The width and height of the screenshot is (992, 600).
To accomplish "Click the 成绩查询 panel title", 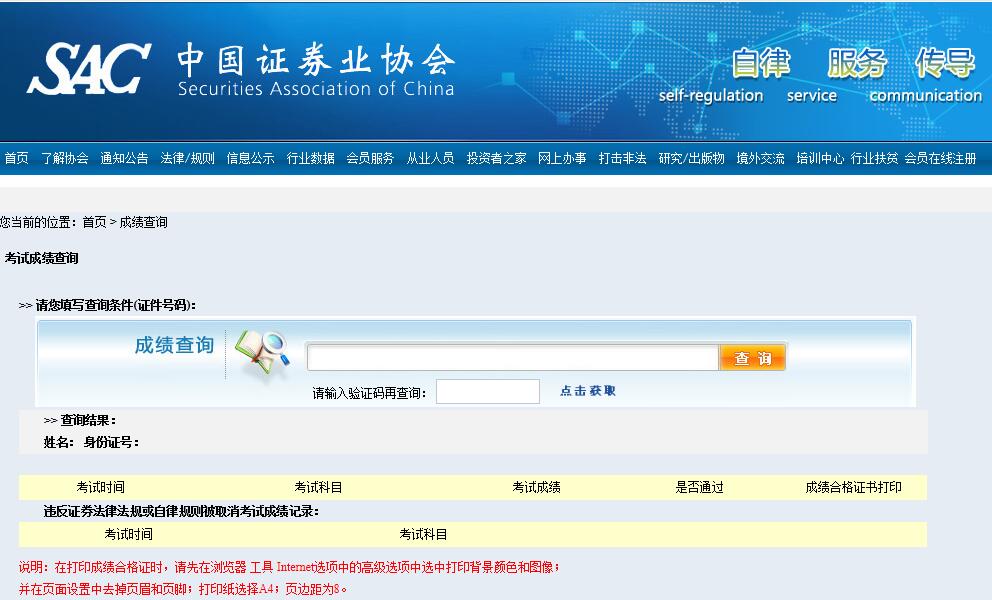I will click(175, 346).
